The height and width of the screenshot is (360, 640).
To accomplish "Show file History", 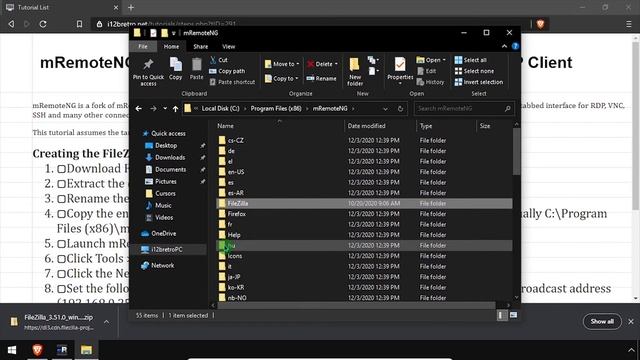I will click(x=430, y=82).
